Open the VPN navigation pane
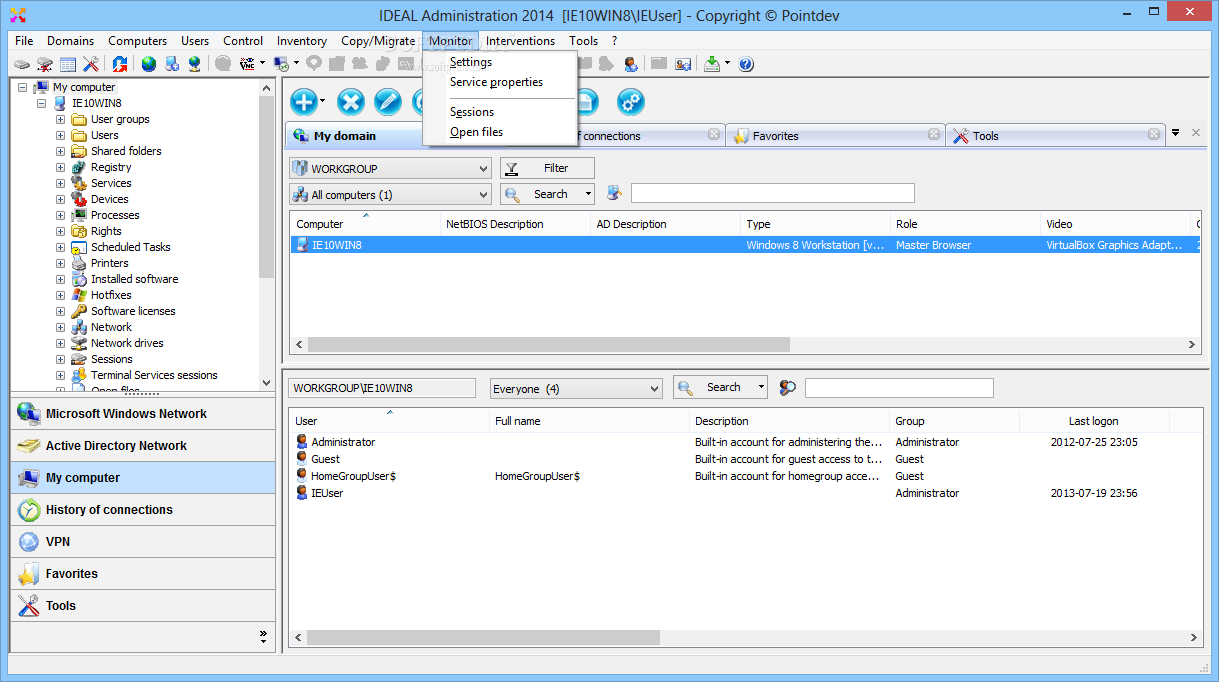This screenshot has height=682, width=1219. (143, 542)
